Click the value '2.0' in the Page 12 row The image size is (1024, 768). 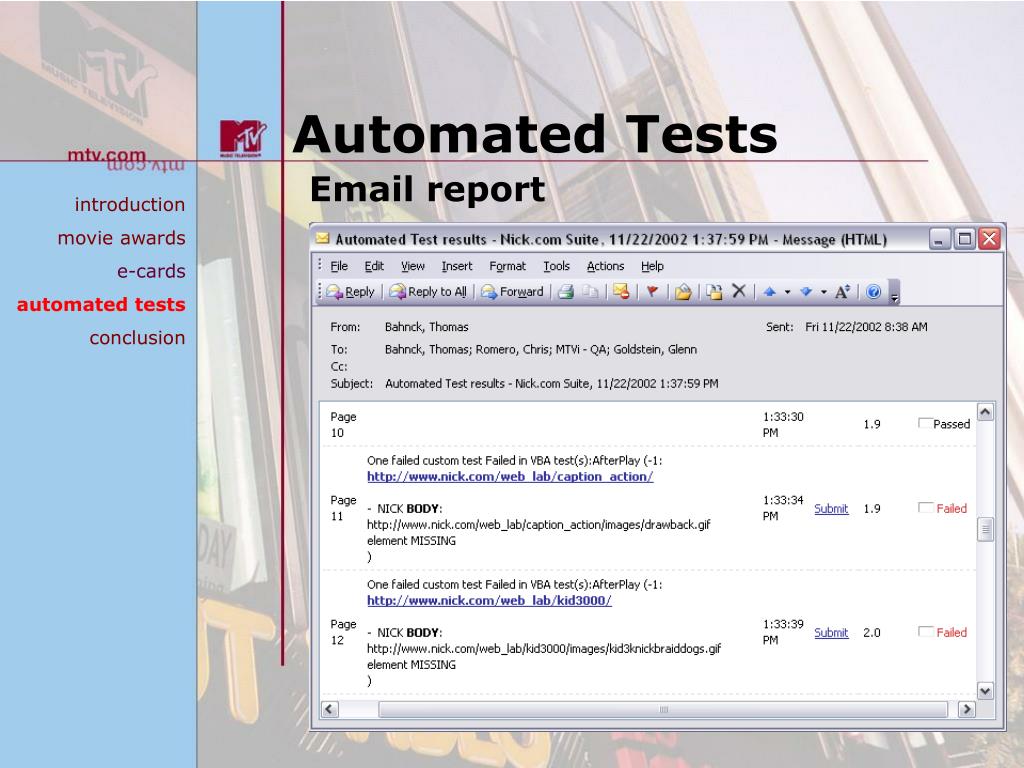(x=872, y=633)
